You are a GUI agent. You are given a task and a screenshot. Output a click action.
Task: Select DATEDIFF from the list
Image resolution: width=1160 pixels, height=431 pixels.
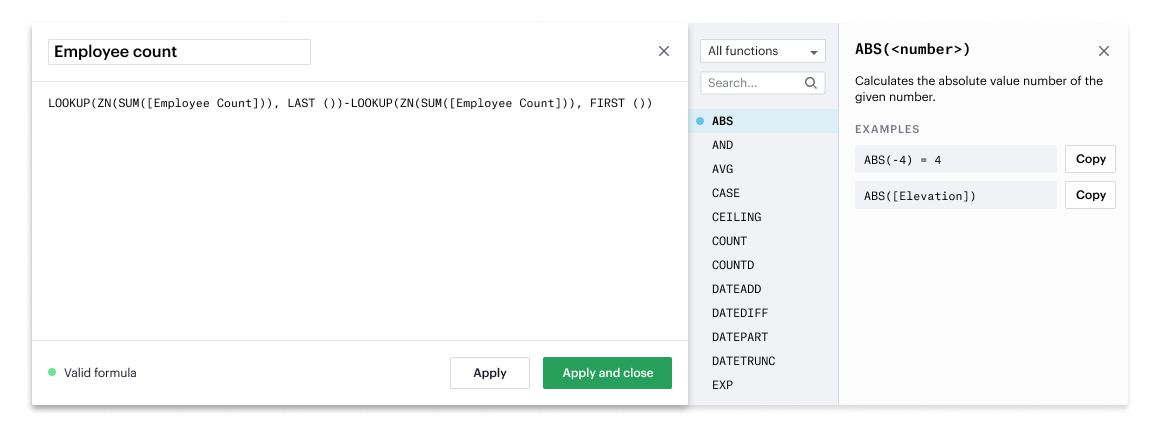pyautogui.click(x=740, y=313)
